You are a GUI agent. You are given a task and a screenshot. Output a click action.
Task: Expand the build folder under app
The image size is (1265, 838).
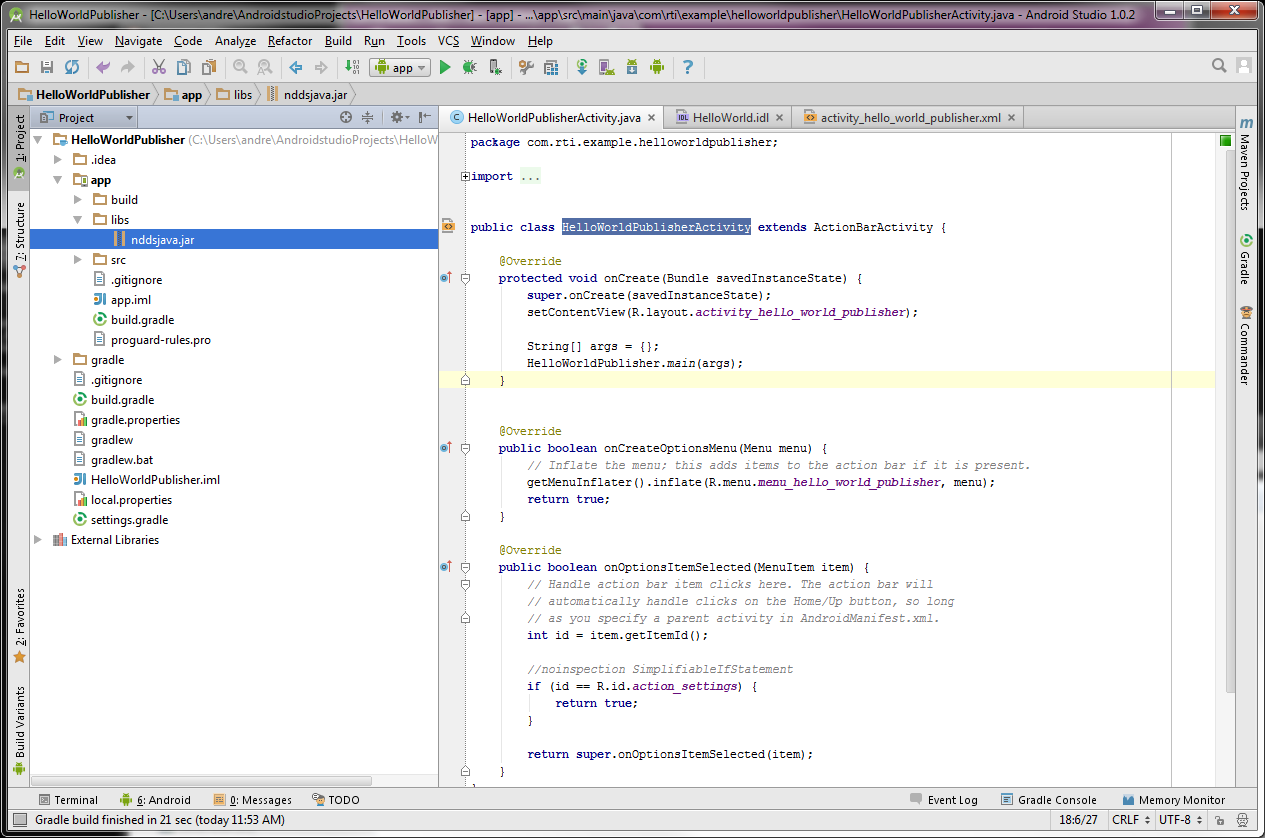coord(78,200)
